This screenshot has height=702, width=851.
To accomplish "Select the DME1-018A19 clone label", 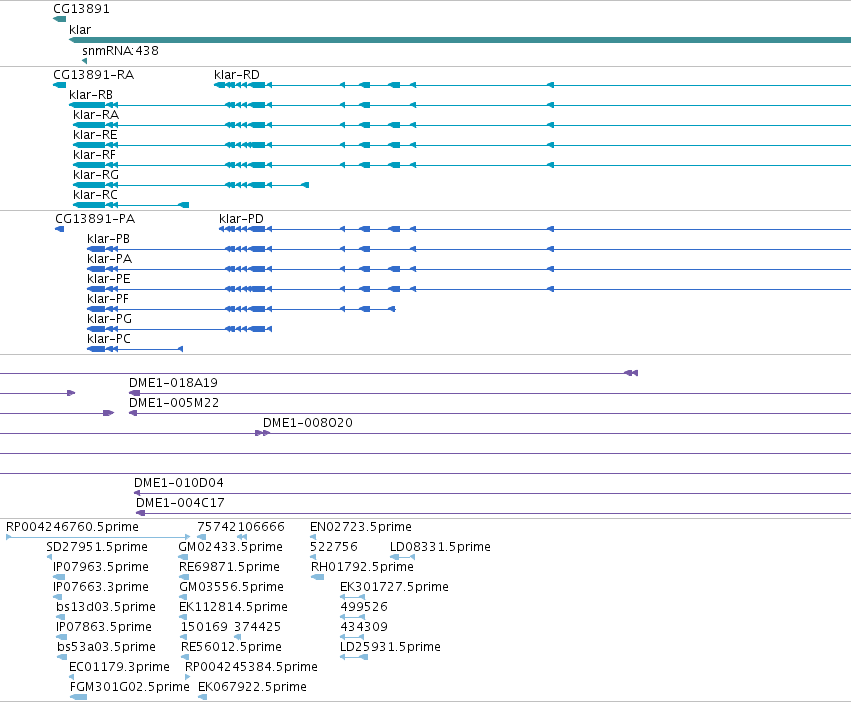I will (x=173, y=383).
